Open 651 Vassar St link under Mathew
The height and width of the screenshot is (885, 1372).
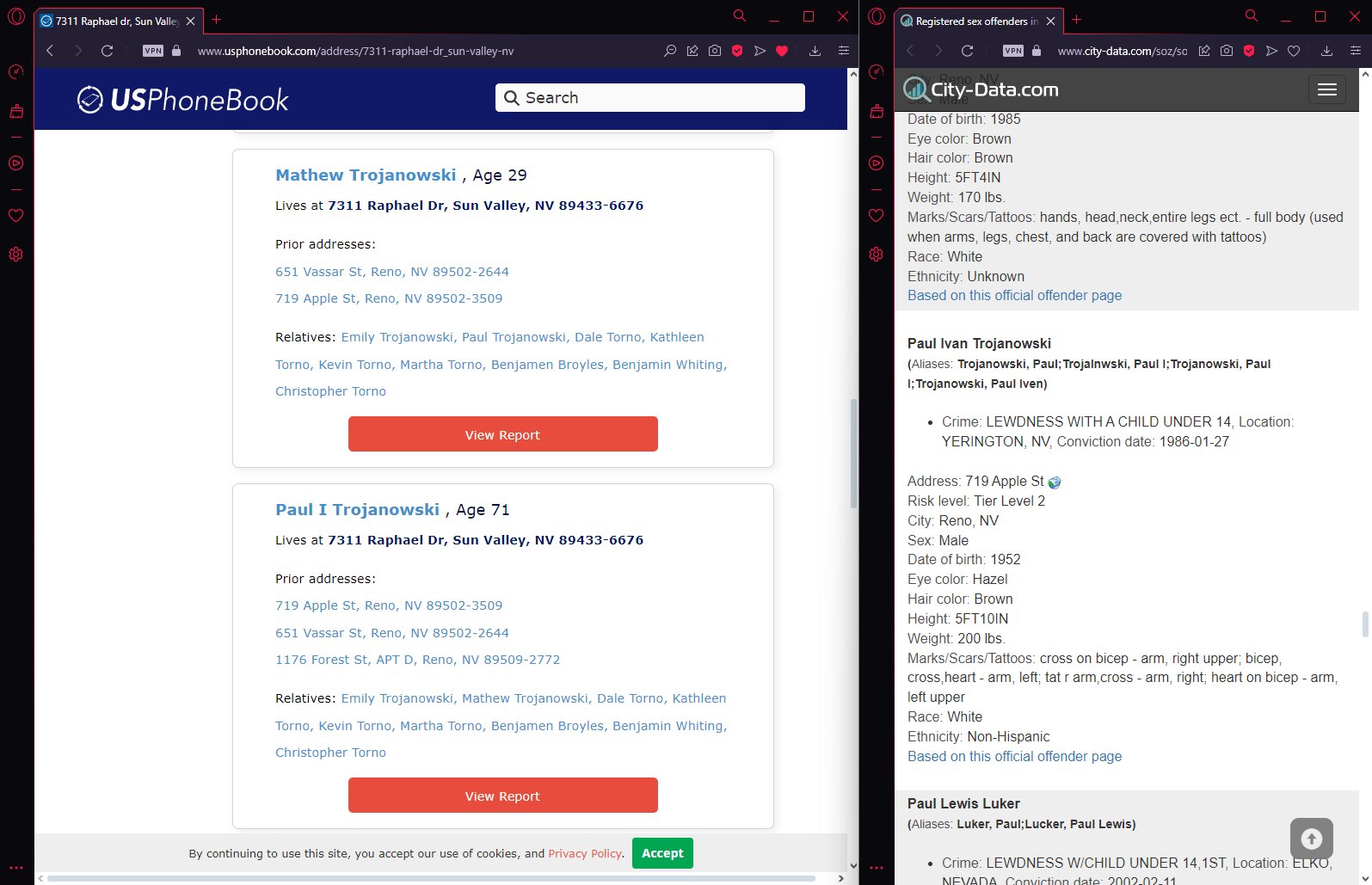pos(391,272)
